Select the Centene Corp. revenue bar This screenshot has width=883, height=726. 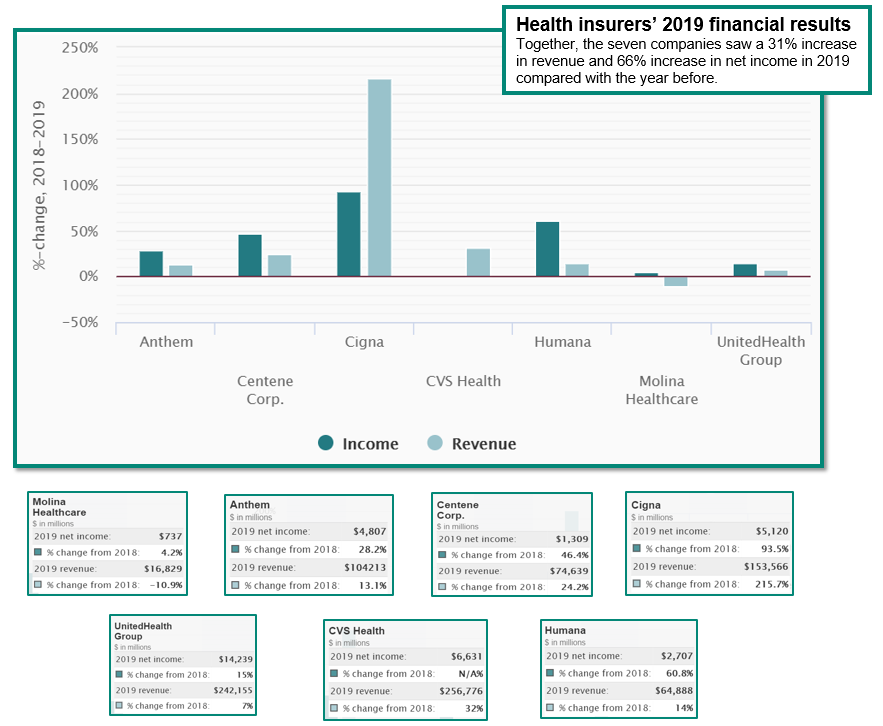pyautogui.click(x=279, y=266)
